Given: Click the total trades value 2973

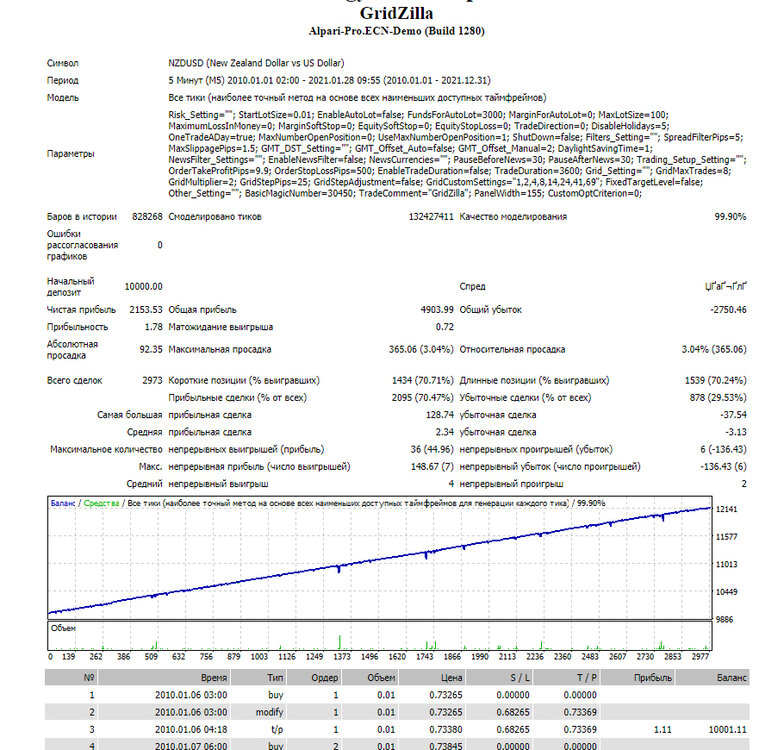Looking at the screenshot, I should [152, 381].
